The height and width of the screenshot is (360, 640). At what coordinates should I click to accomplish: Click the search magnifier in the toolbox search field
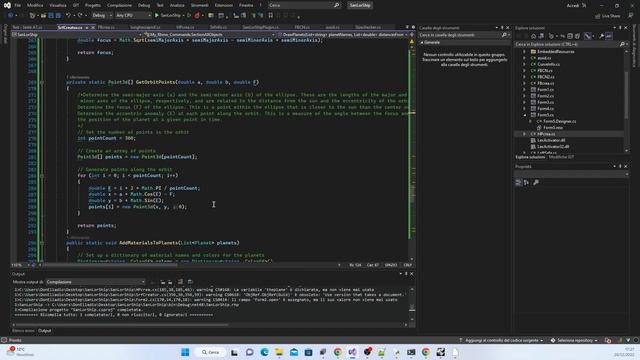click(x=504, y=35)
